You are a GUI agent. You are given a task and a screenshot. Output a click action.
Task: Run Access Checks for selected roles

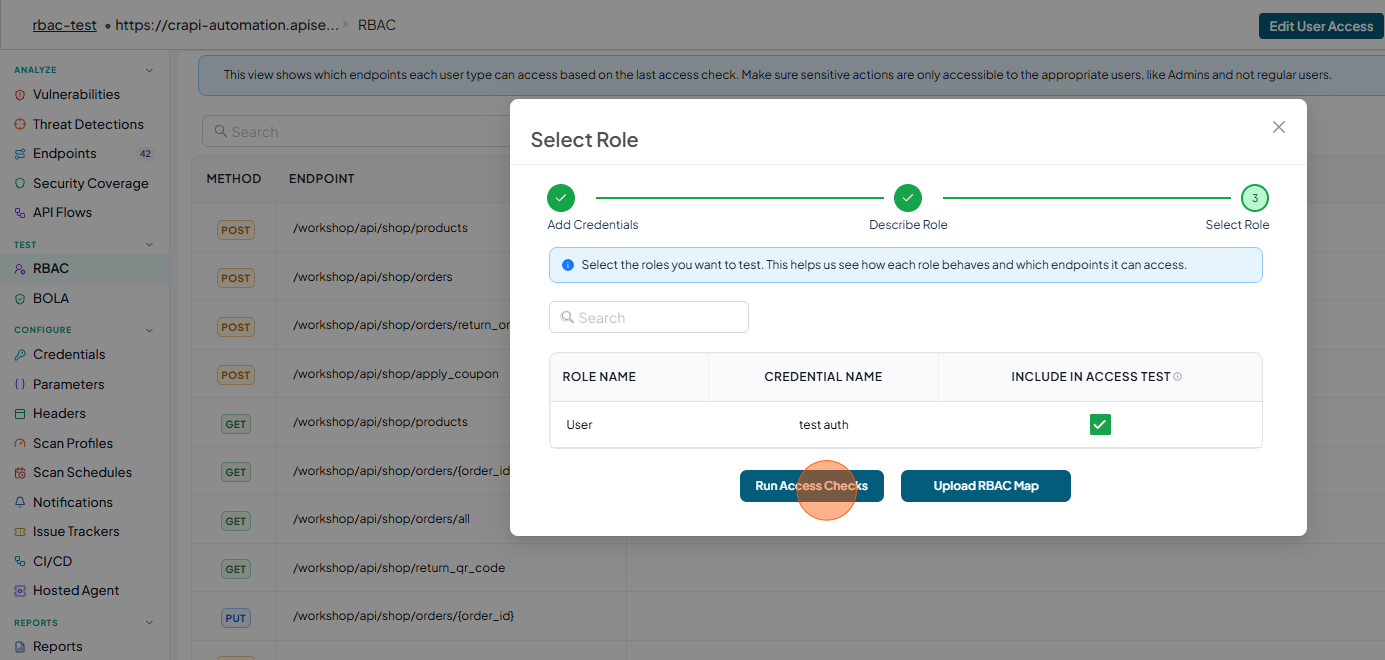click(x=812, y=486)
